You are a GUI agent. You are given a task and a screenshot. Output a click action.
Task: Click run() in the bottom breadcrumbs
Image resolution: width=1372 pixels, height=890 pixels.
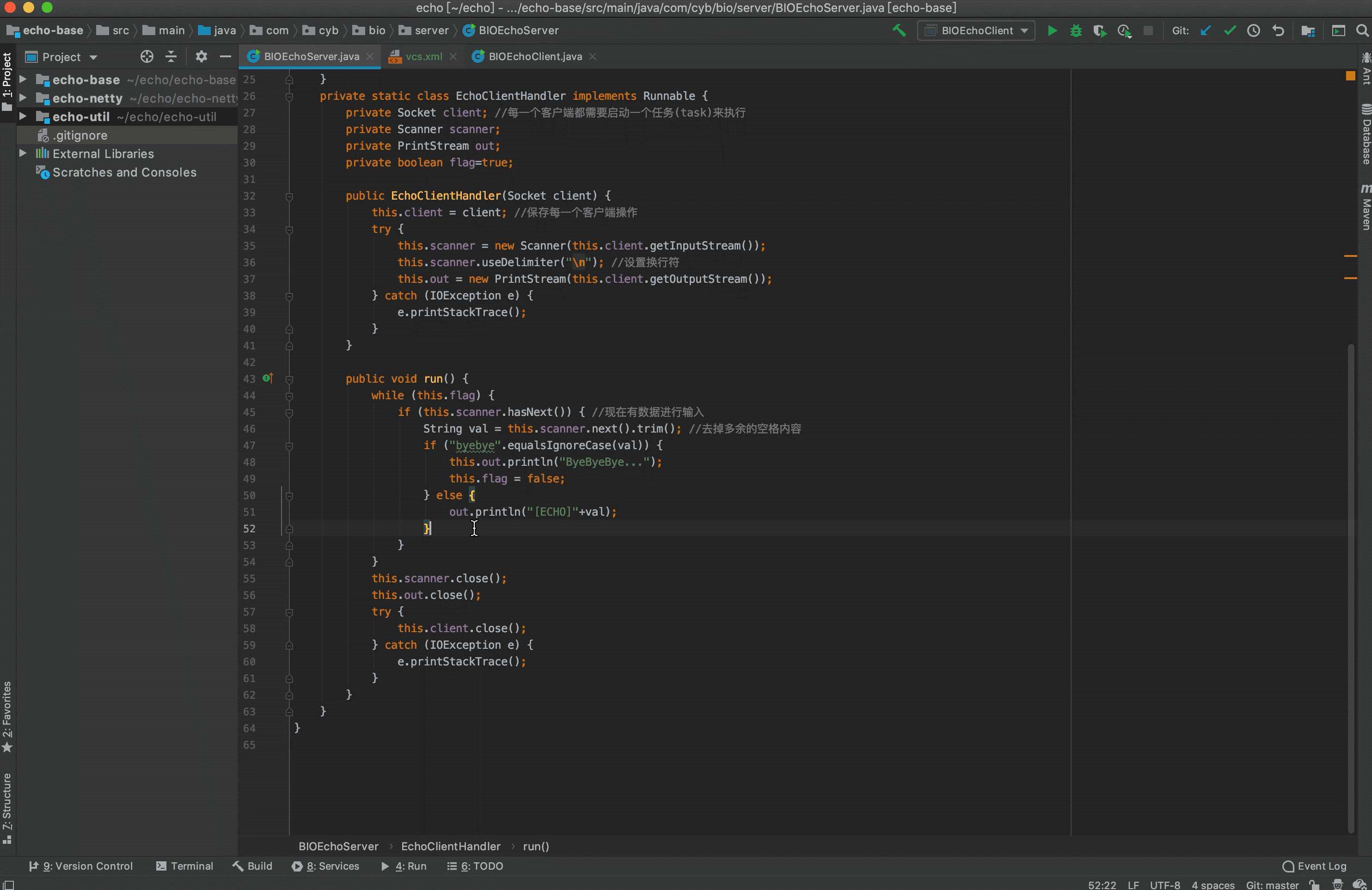(536, 846)
